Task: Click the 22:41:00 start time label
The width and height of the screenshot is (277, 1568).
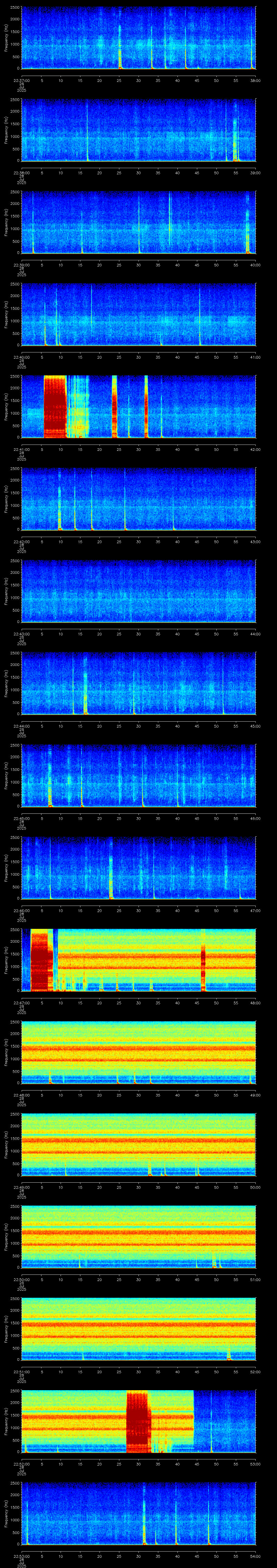Action: [x=21, y=449]
